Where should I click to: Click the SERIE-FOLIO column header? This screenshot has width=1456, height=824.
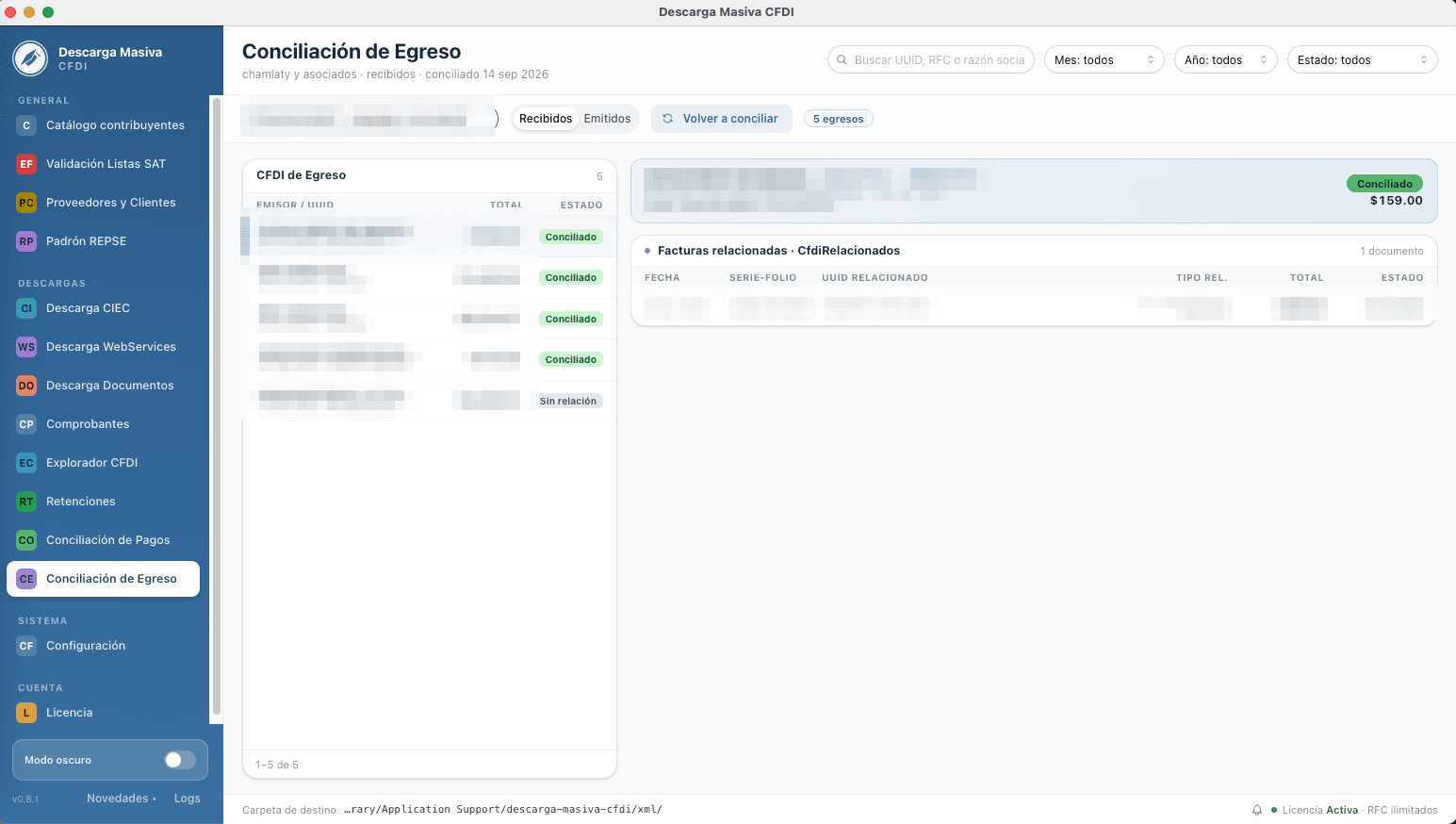[762, 278]
